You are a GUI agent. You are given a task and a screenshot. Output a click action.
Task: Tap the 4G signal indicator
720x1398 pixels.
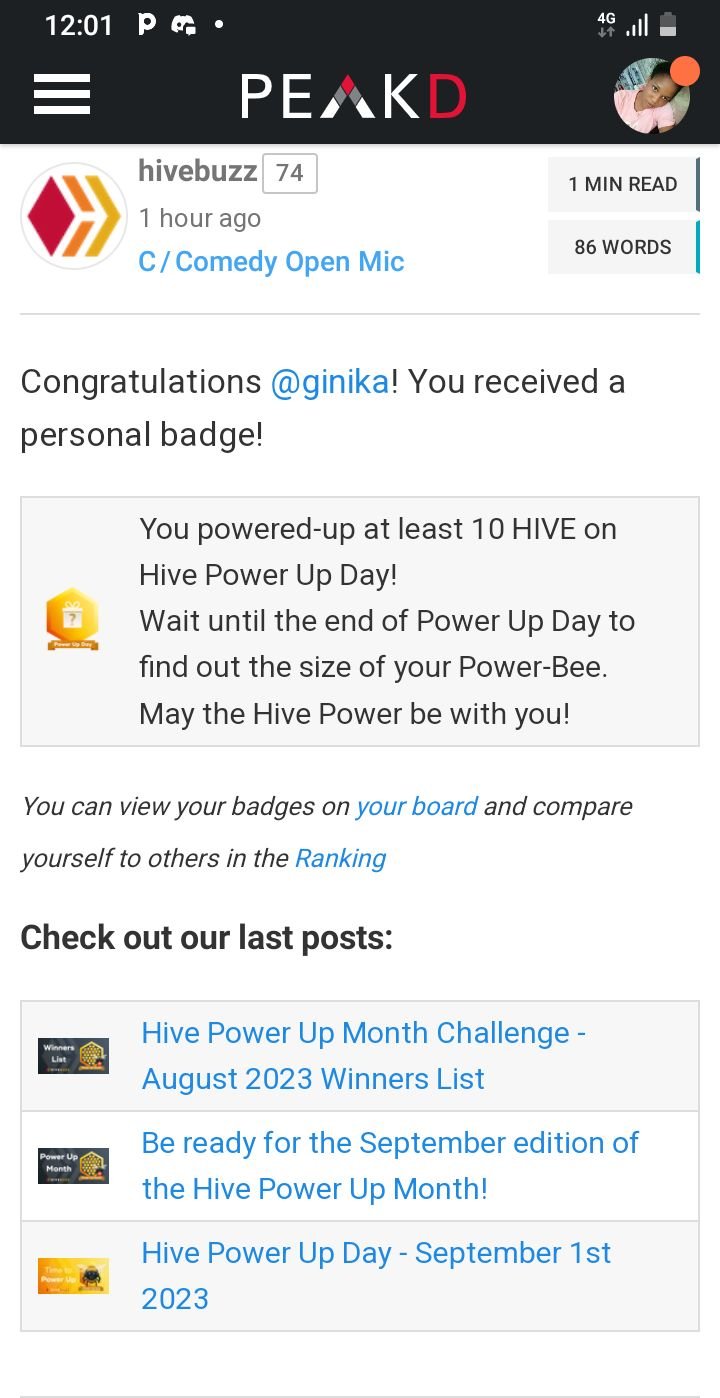(x=606, y=25)
